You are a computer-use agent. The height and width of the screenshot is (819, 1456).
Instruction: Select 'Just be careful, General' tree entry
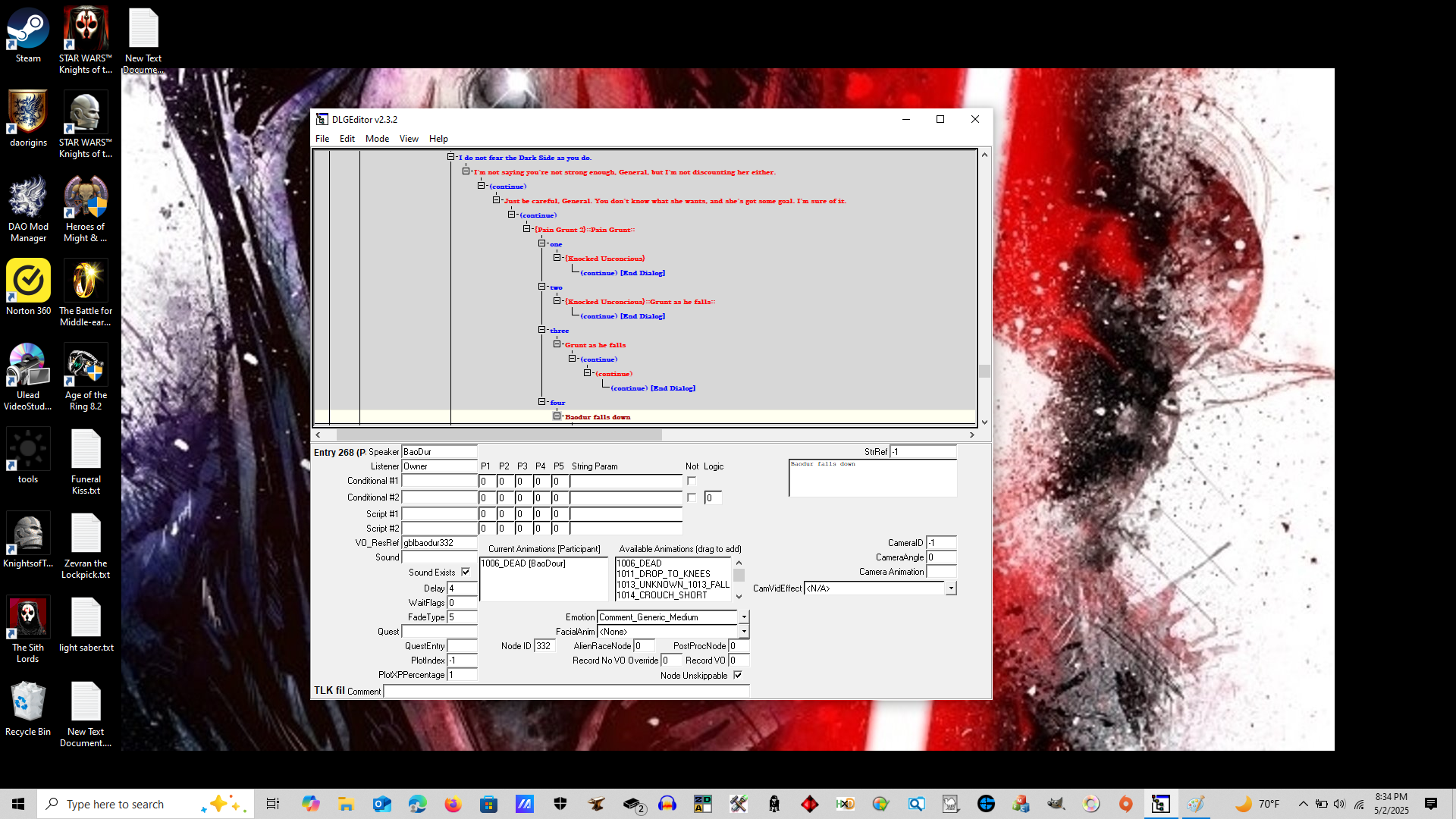(675, 201)
